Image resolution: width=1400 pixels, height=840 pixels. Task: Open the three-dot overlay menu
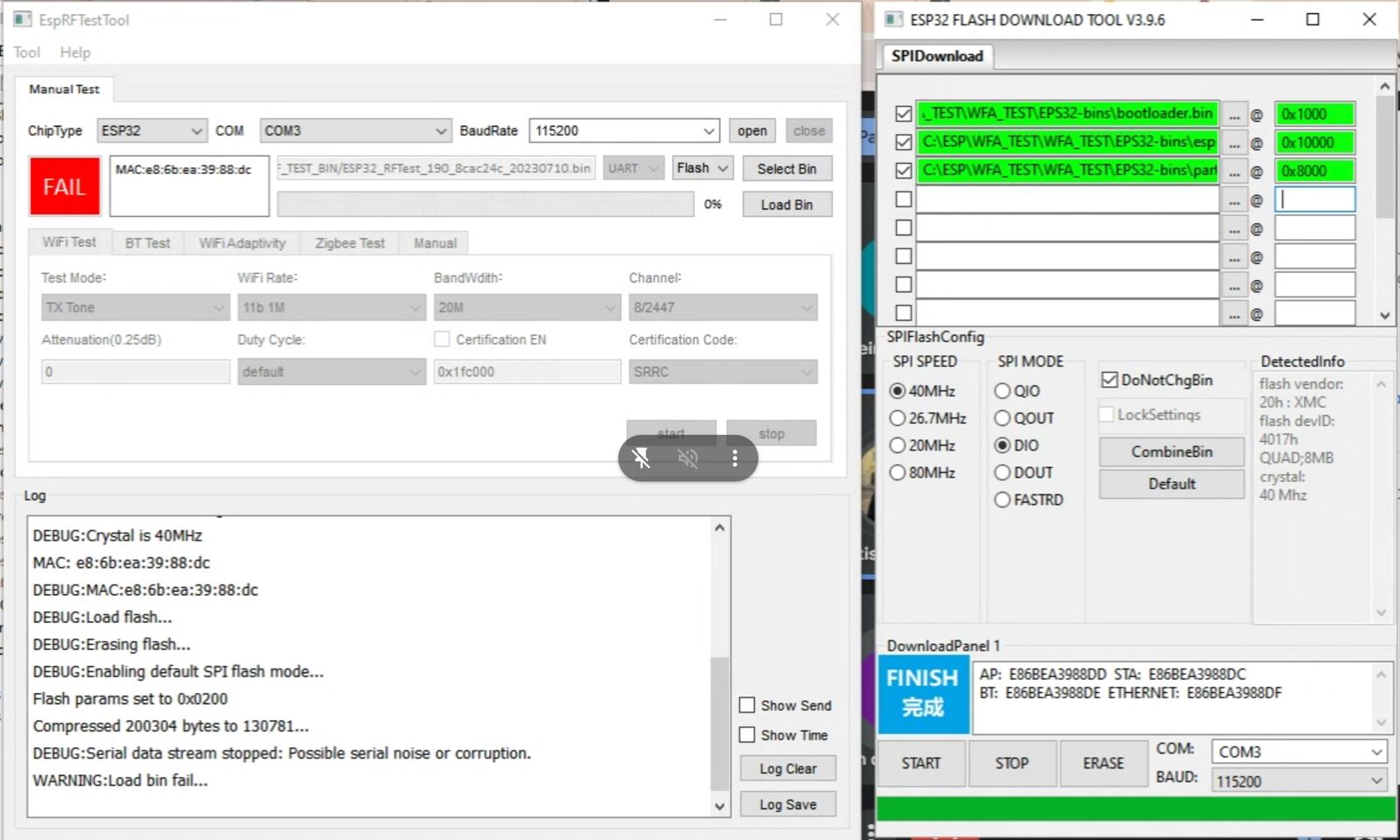(x=735, y=458)
